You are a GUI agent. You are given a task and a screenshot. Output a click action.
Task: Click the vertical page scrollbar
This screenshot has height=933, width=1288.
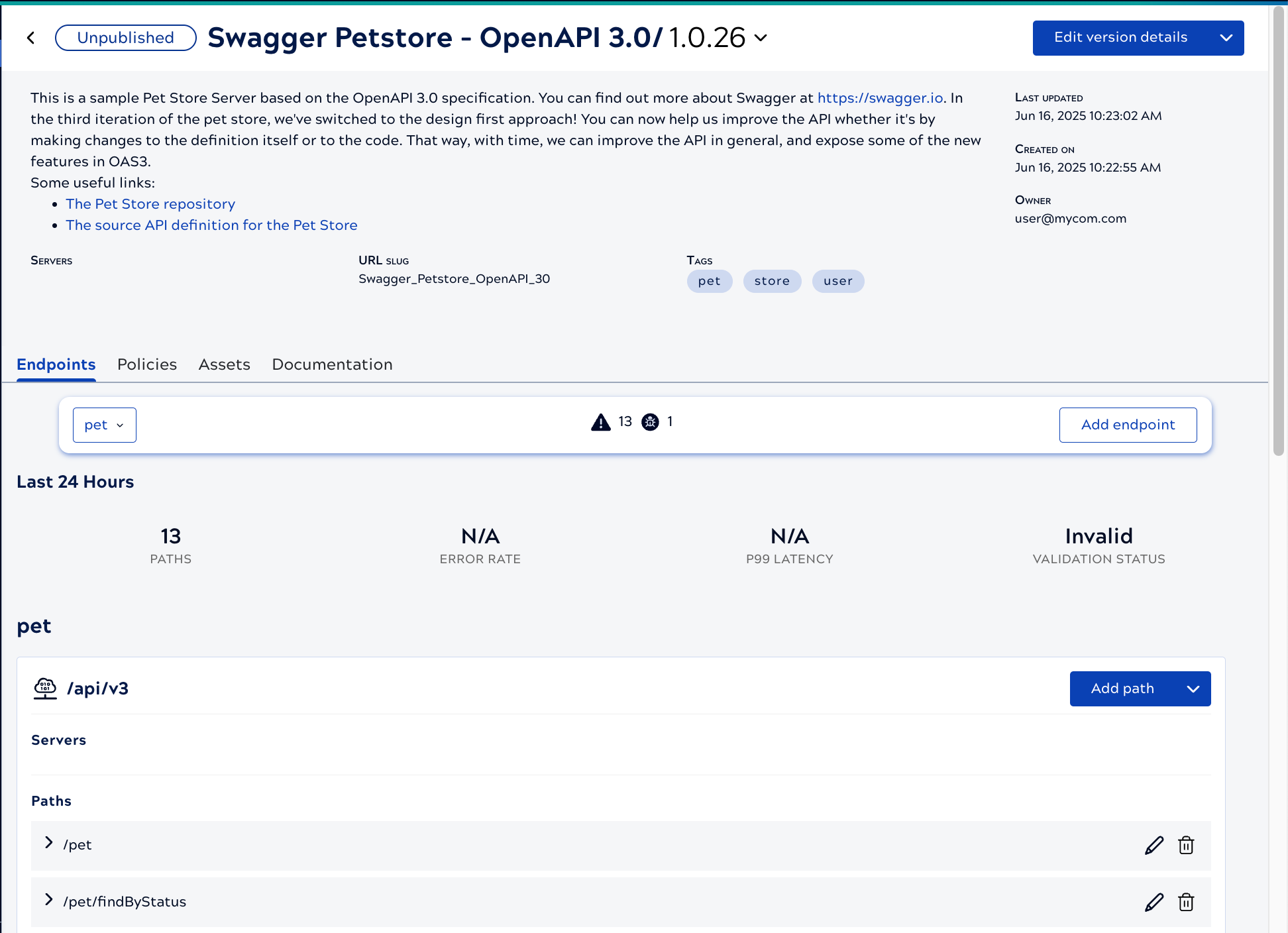1278,232
